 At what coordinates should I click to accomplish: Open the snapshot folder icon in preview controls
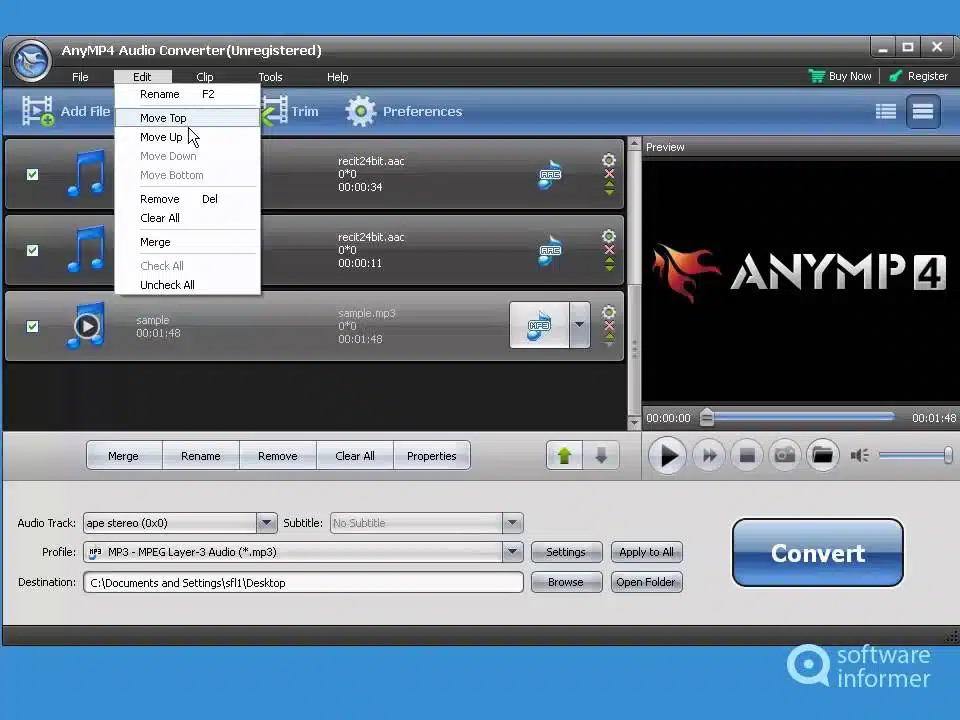(x=822, y=455)
